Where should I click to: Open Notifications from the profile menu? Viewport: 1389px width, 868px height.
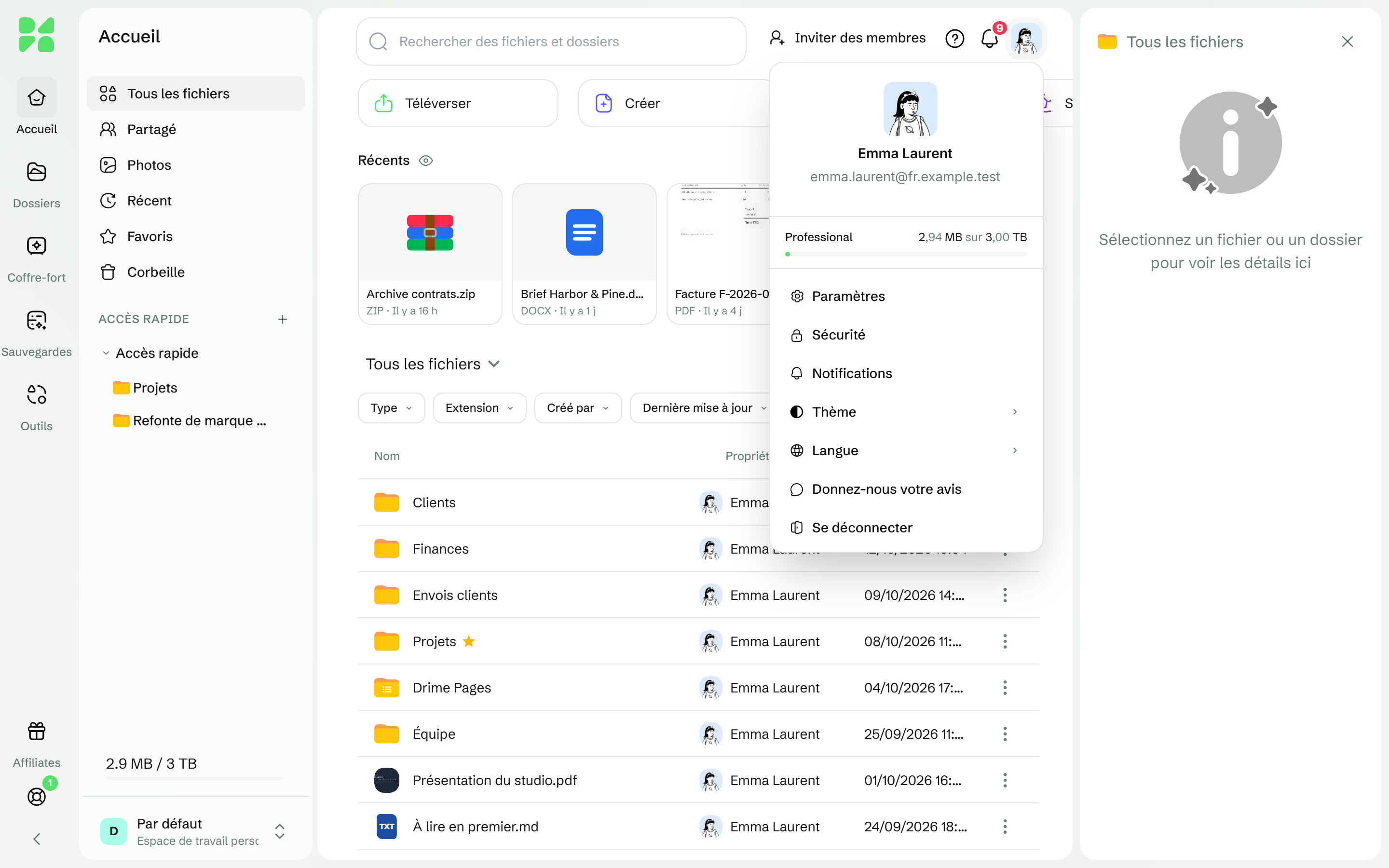pyautogui.click(x=906, y=373)
